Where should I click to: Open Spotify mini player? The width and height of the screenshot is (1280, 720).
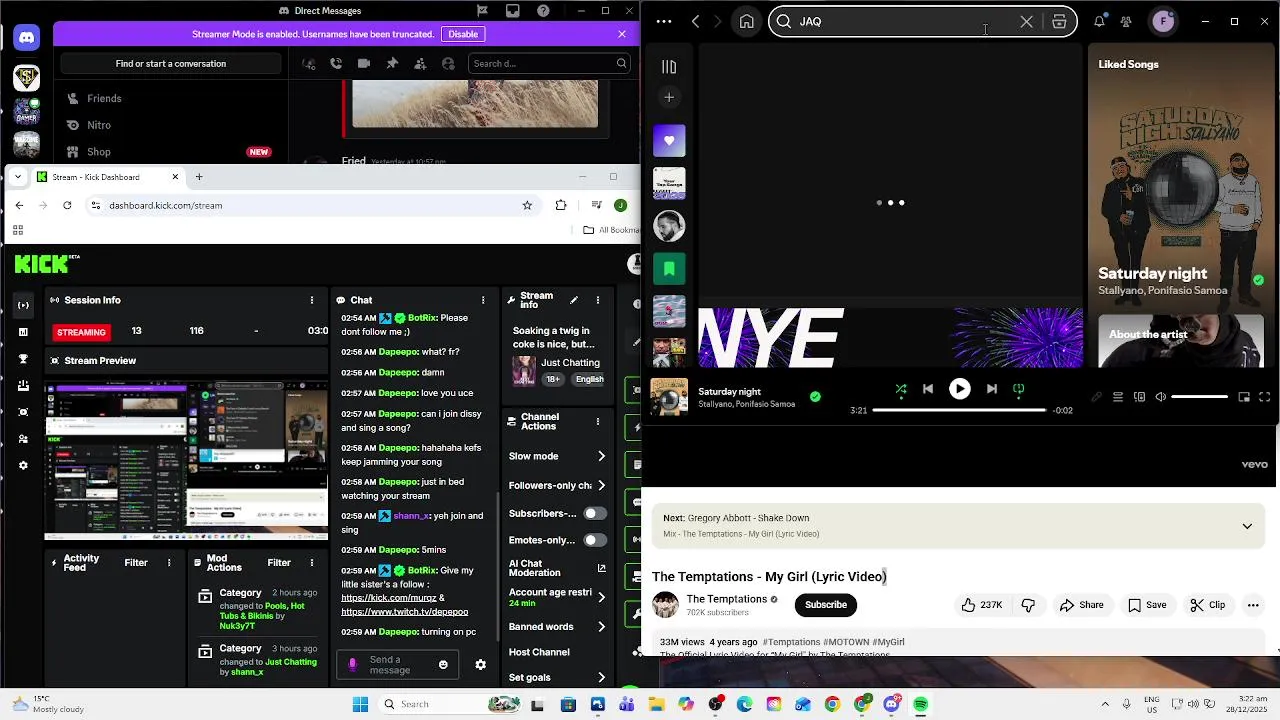point(1244,397)
